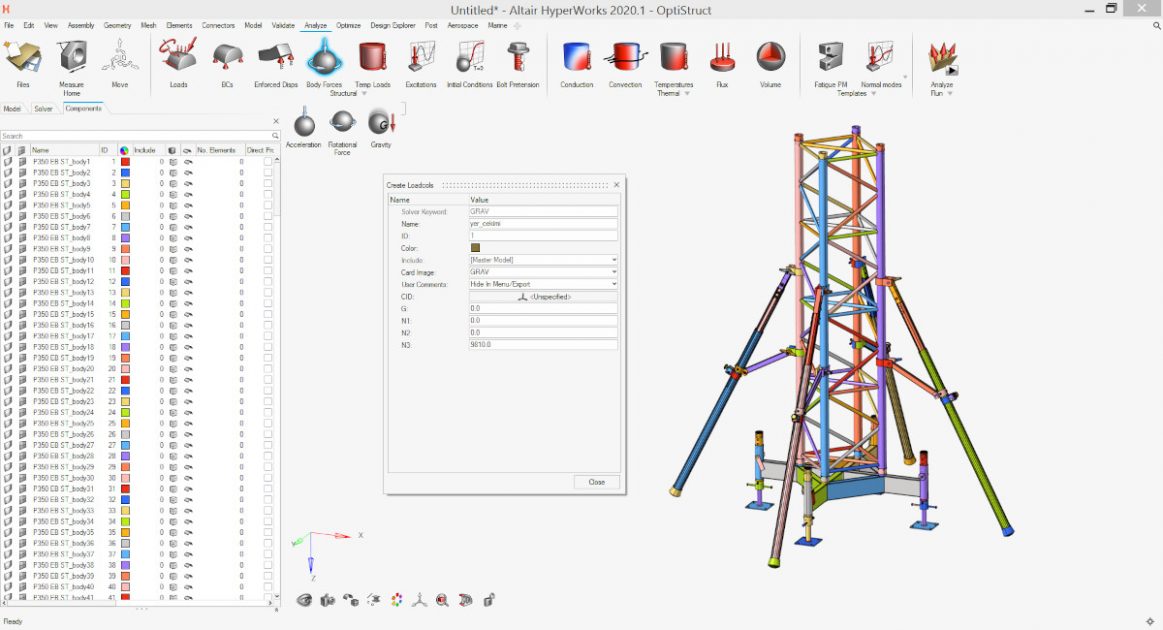Click the Measure tool icon
The height and width of the screenshot is (630, 1163).
tap(71, 58)
